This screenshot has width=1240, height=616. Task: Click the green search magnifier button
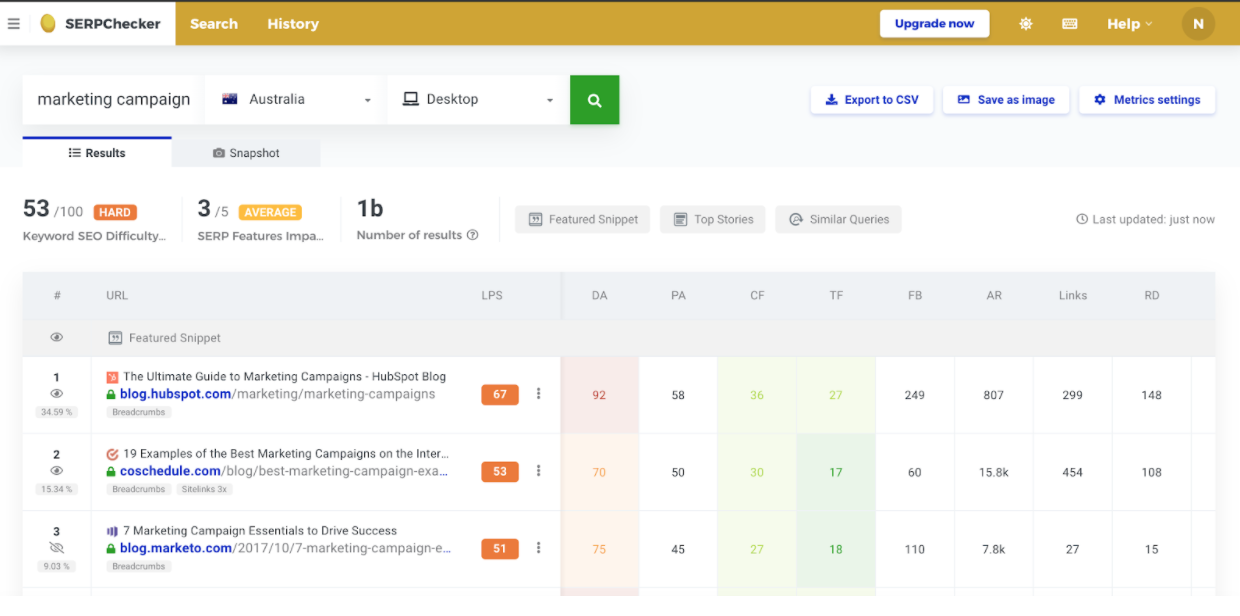pos(595,100)
